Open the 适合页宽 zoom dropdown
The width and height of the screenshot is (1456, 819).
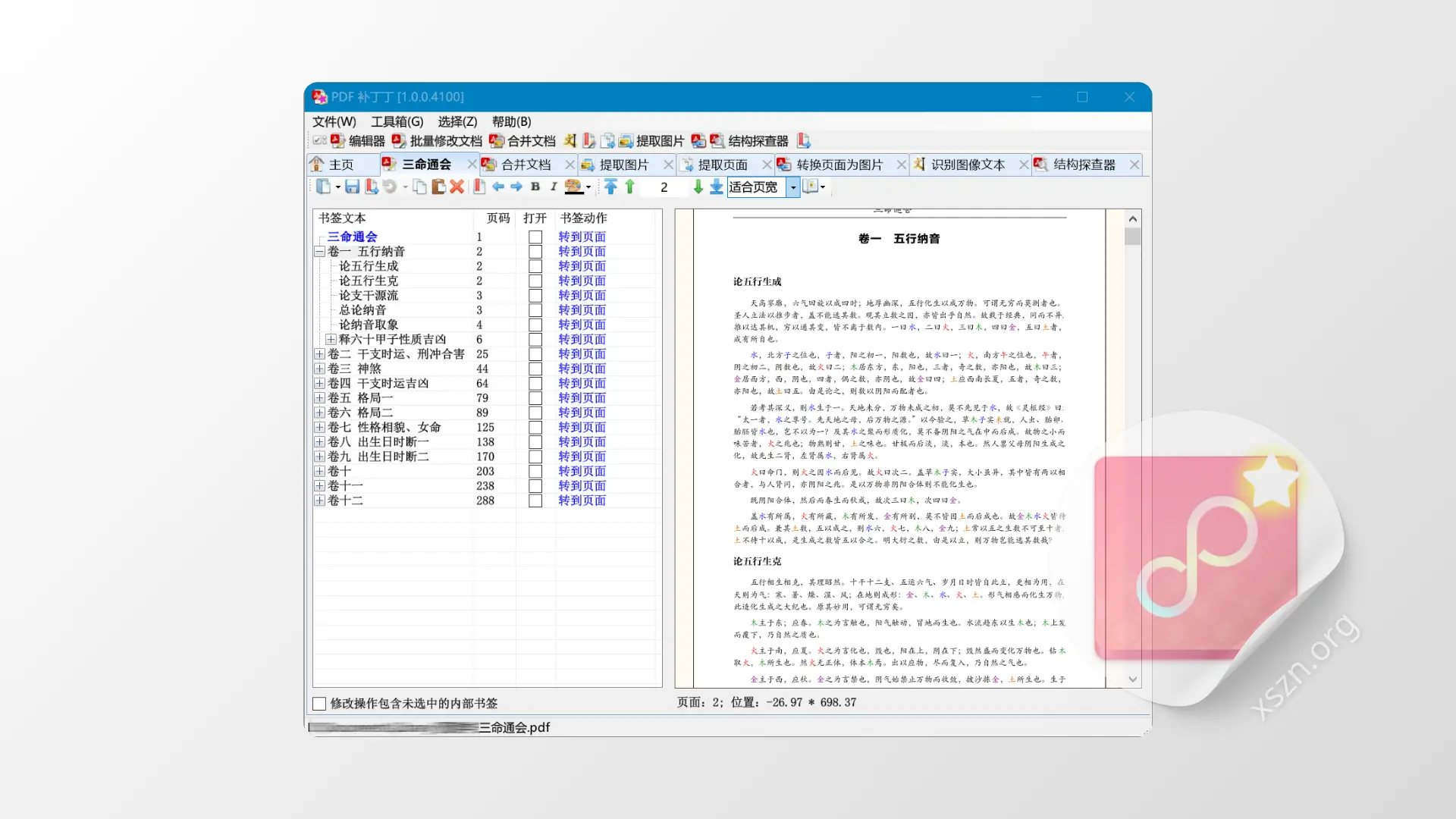click(792, 187)
